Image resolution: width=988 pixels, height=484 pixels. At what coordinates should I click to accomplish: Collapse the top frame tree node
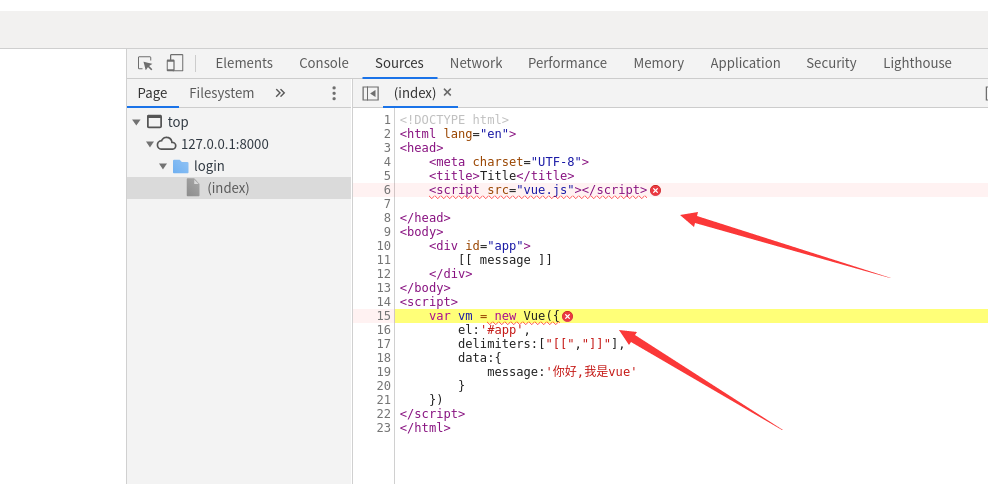point(136,122)
